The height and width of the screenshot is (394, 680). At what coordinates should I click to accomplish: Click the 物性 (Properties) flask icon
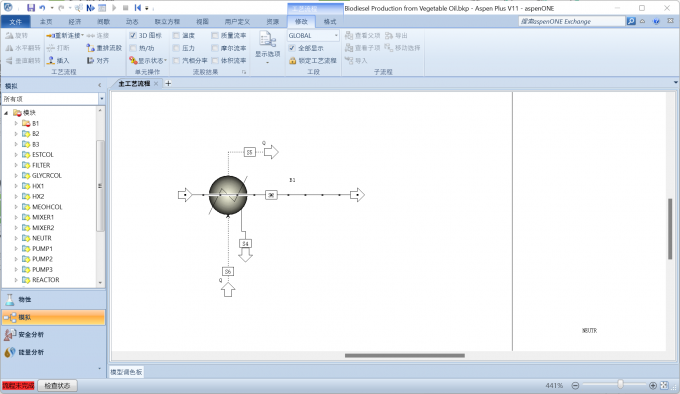[10, 300]
